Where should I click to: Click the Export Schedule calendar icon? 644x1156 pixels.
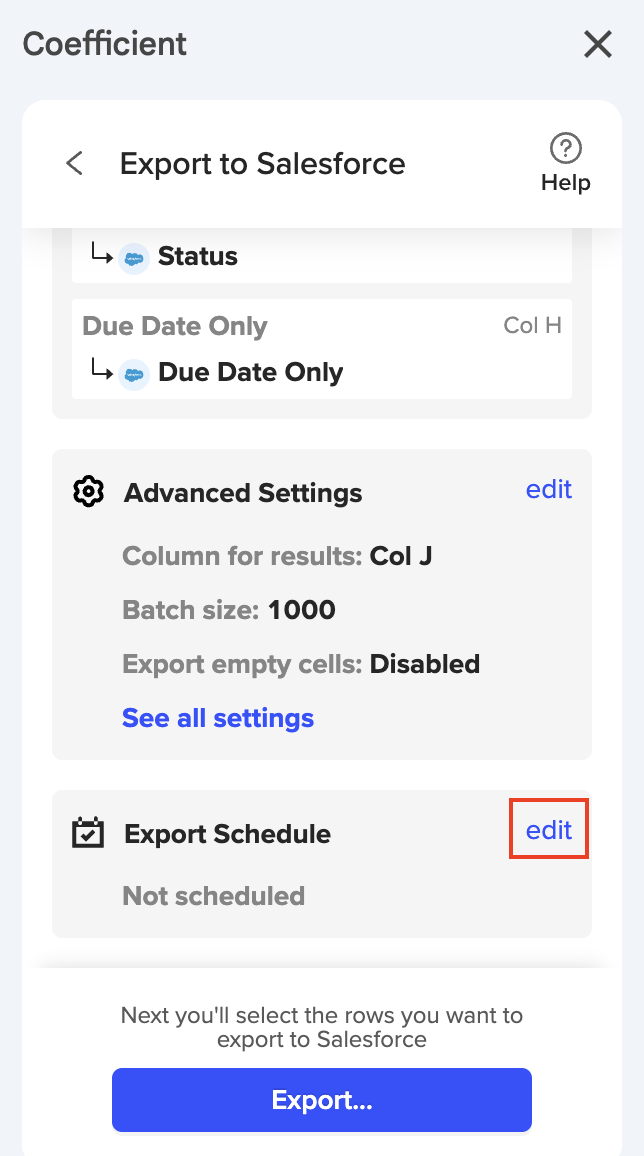[x=88, y=833]
